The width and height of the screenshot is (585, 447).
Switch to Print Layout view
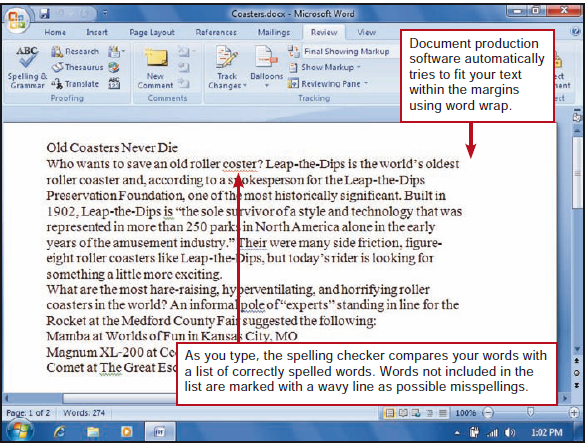point(390,413)
